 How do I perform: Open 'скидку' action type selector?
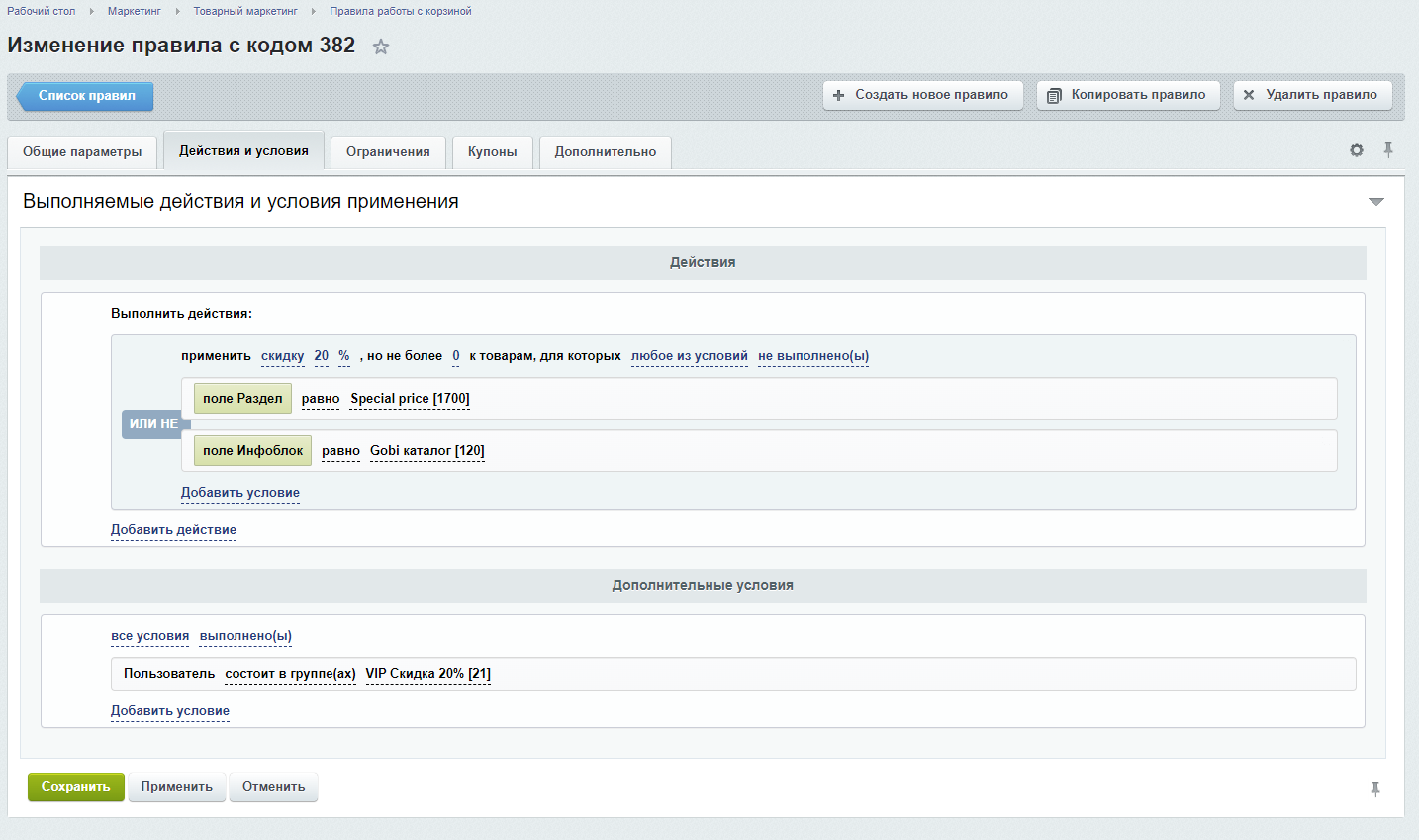(282, 356)
